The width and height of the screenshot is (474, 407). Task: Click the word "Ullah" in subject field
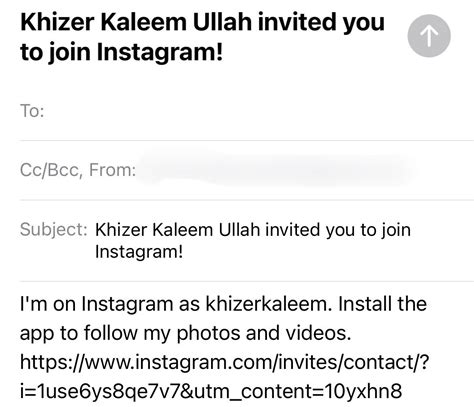(239, 230)
